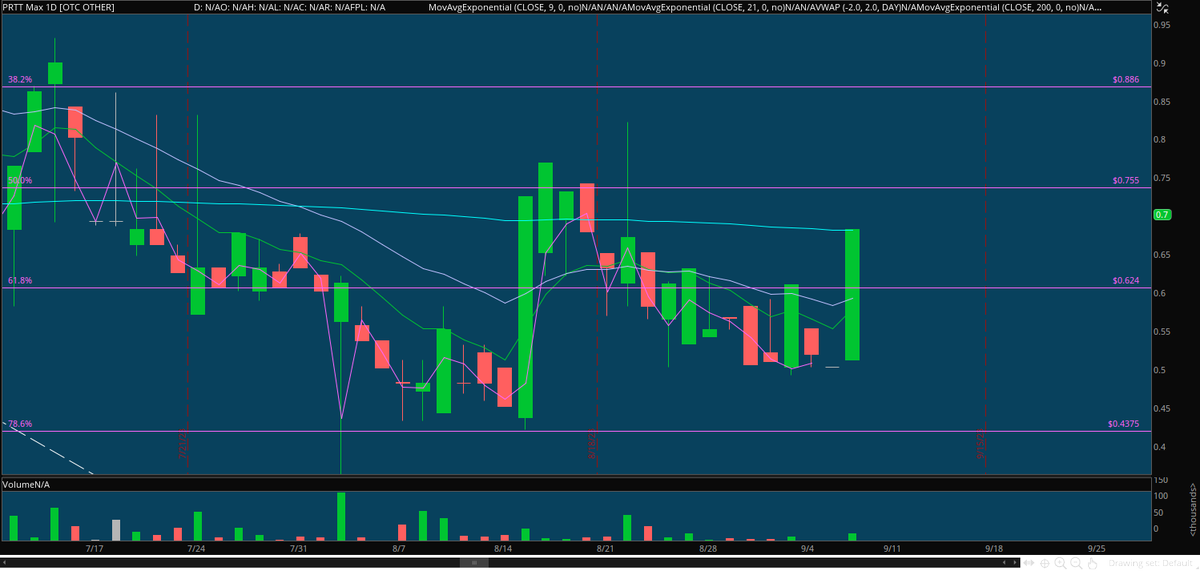Click the auto-fit price axis icon
Screen dimensions: 1200x571
point(1162,8)
